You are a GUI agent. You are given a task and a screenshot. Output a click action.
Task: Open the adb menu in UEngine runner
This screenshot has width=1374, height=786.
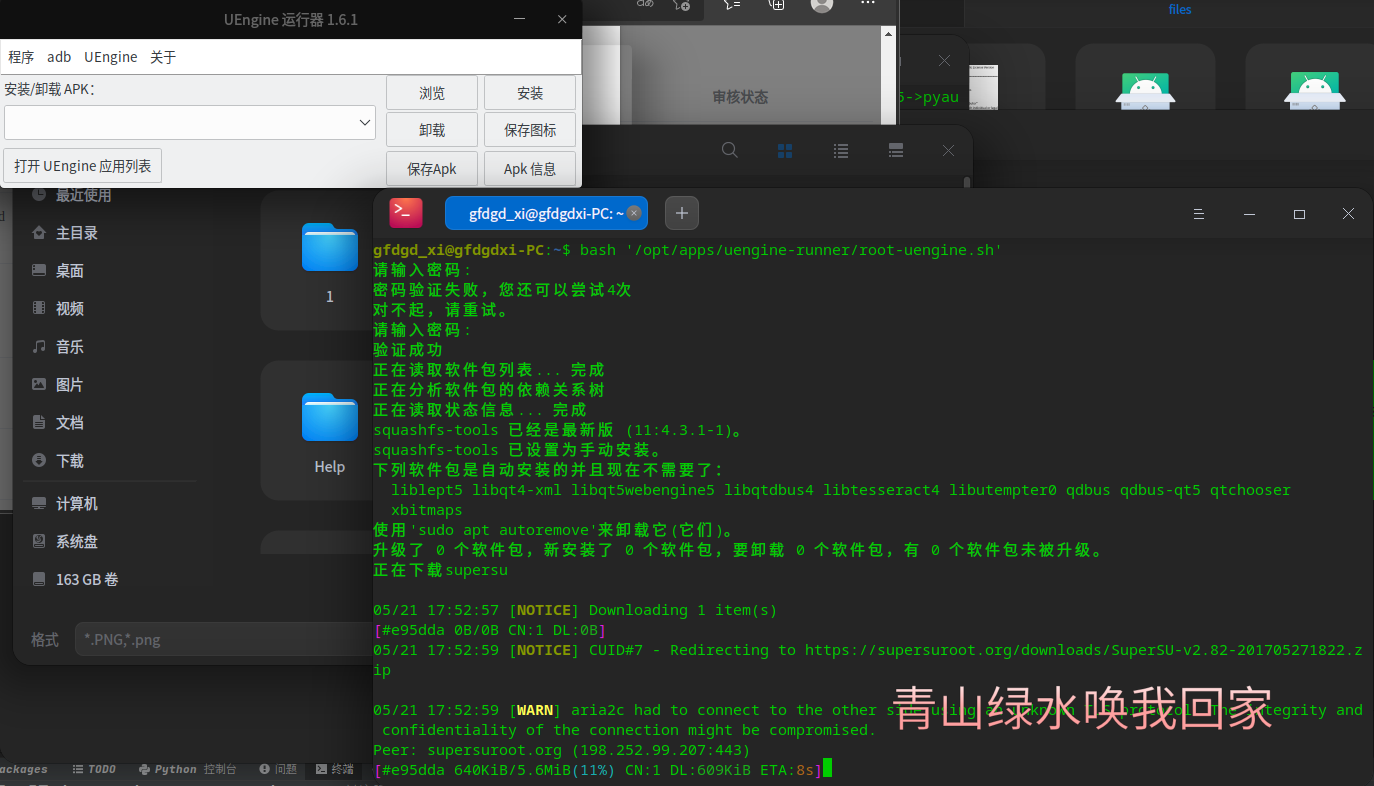pos(59,57)
